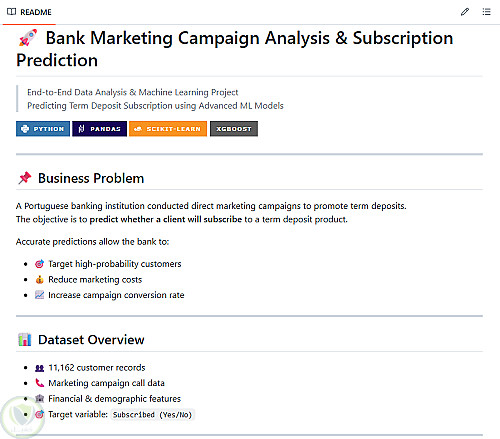Click the phone icon by Marketing campaign call data

[39, 383]
